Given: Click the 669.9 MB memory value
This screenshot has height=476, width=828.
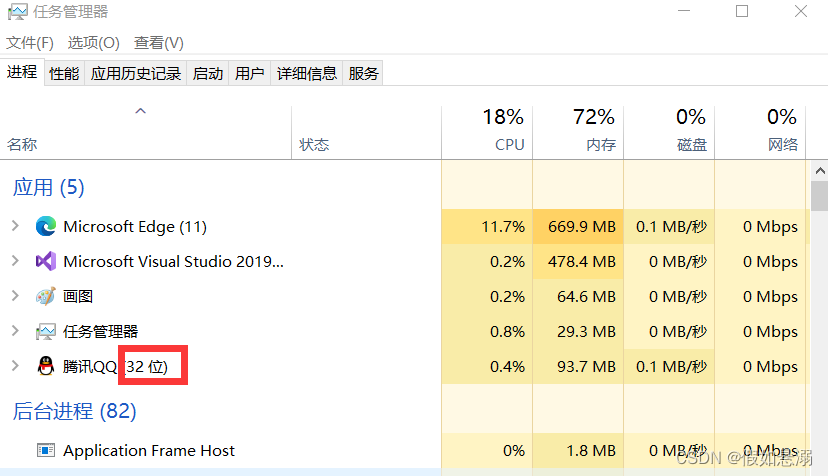Looking at the screenshot, I should click(x=582, y=227).
